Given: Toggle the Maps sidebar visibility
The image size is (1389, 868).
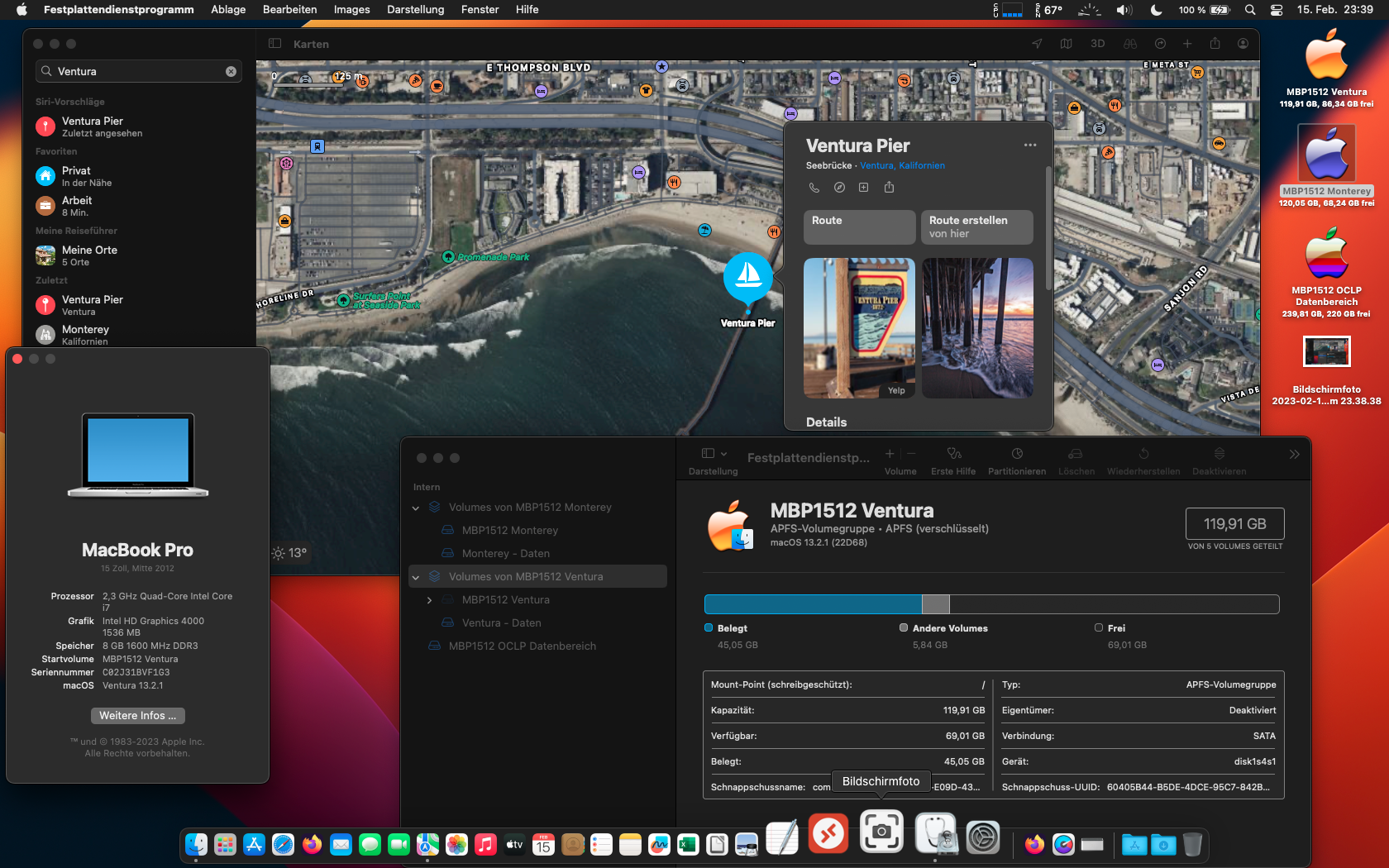Looking at the screenshot, I should coord(275,44).
